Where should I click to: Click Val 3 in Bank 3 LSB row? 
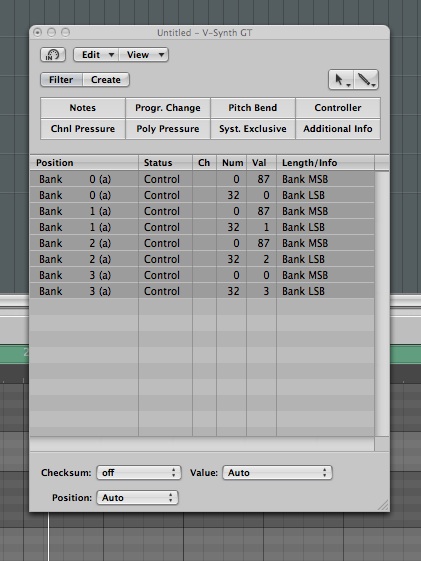click(x=266, y=291)
